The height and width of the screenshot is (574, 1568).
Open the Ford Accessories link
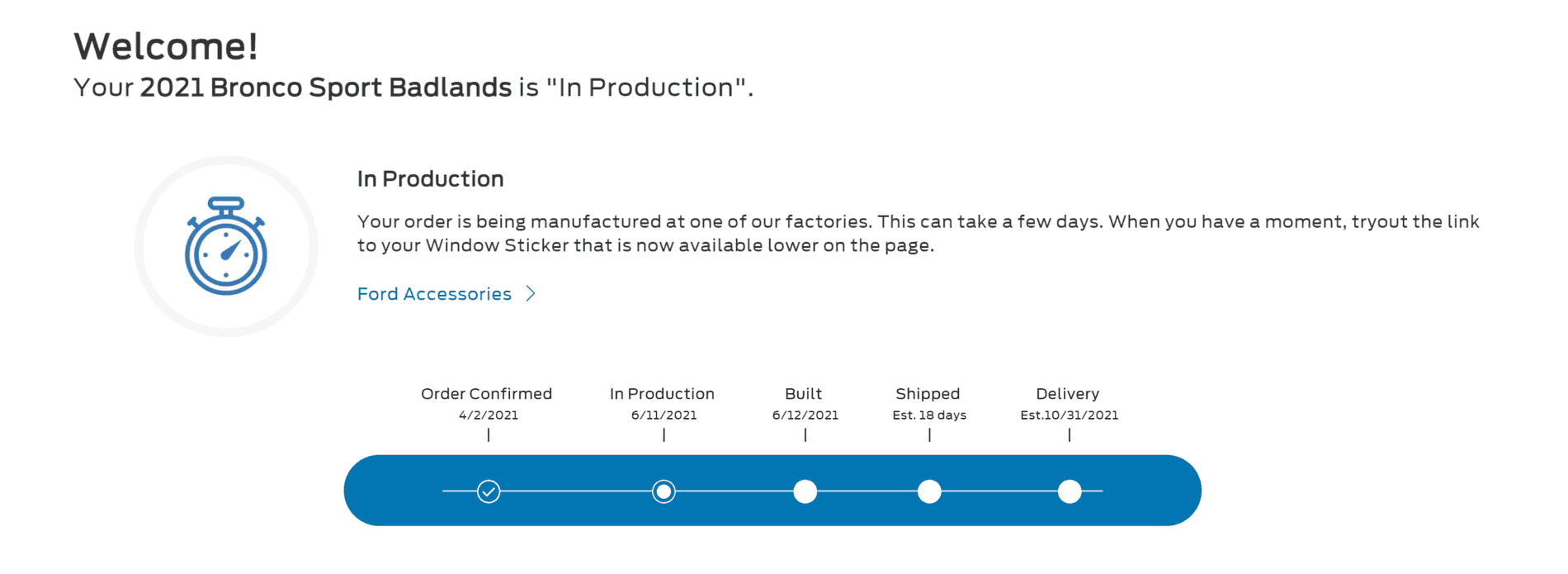434,294
